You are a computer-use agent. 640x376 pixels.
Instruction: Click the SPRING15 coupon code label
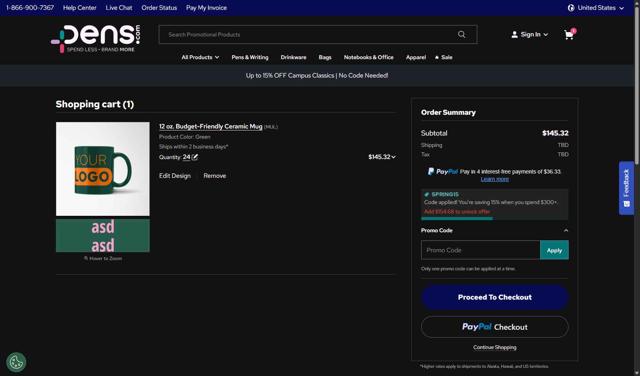[445, 194]
